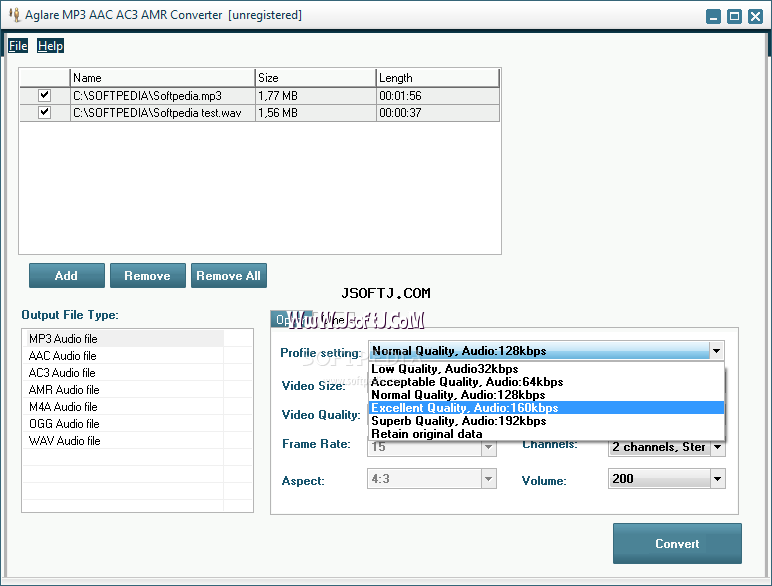Image resolution: width=772 pixels, height=586 pixels.
Task: Open the Aspect 4:3 dropdown
Action: tap(488, 479)
